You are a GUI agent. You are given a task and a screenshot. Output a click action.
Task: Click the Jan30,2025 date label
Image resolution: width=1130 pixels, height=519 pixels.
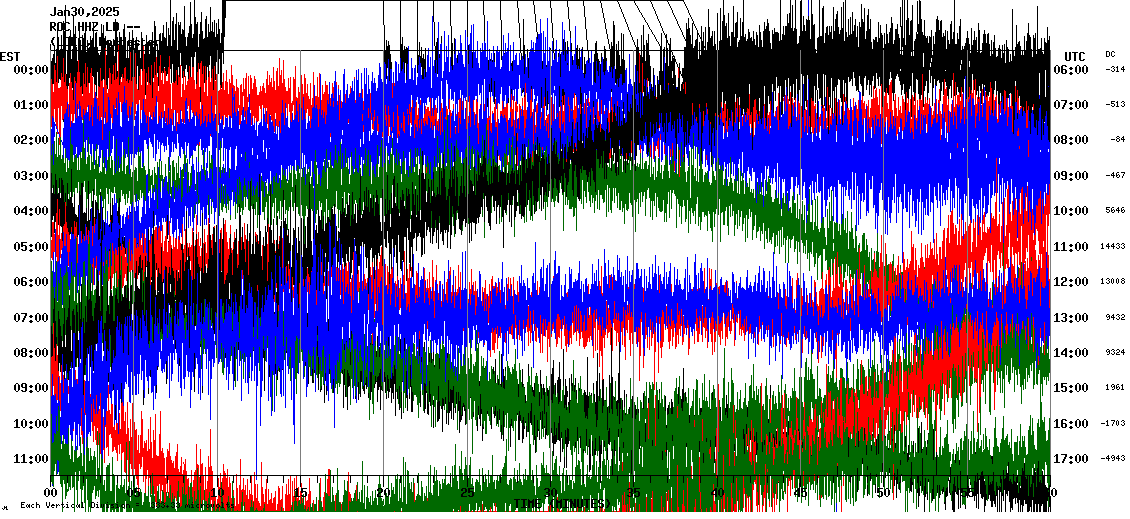coord(84,12)
